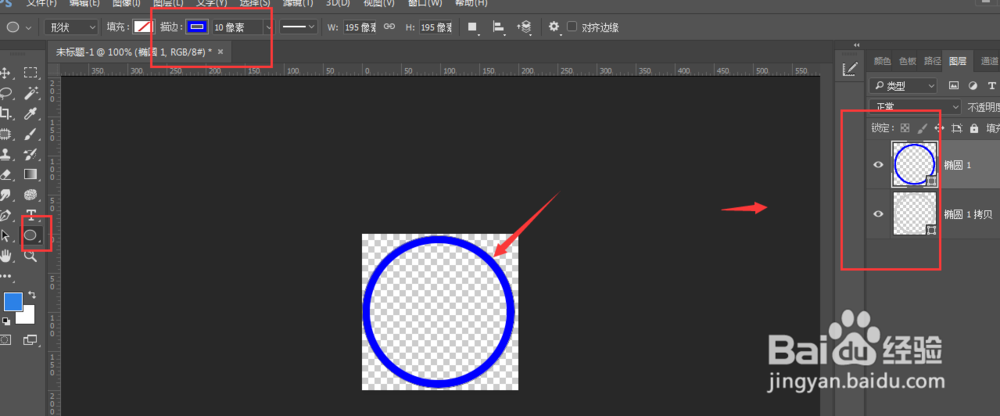Screen dimensions: 1000x416
Task: Click the link width and height icon
Action: [x=389, y=27]
